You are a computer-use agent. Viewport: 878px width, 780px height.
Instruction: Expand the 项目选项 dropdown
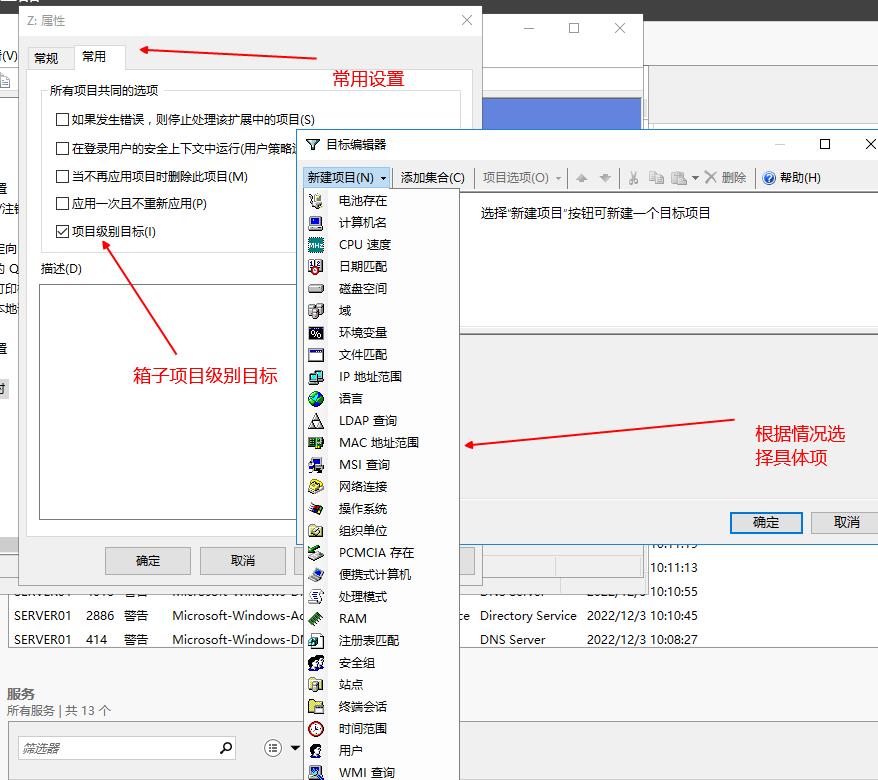coord(515,177)
